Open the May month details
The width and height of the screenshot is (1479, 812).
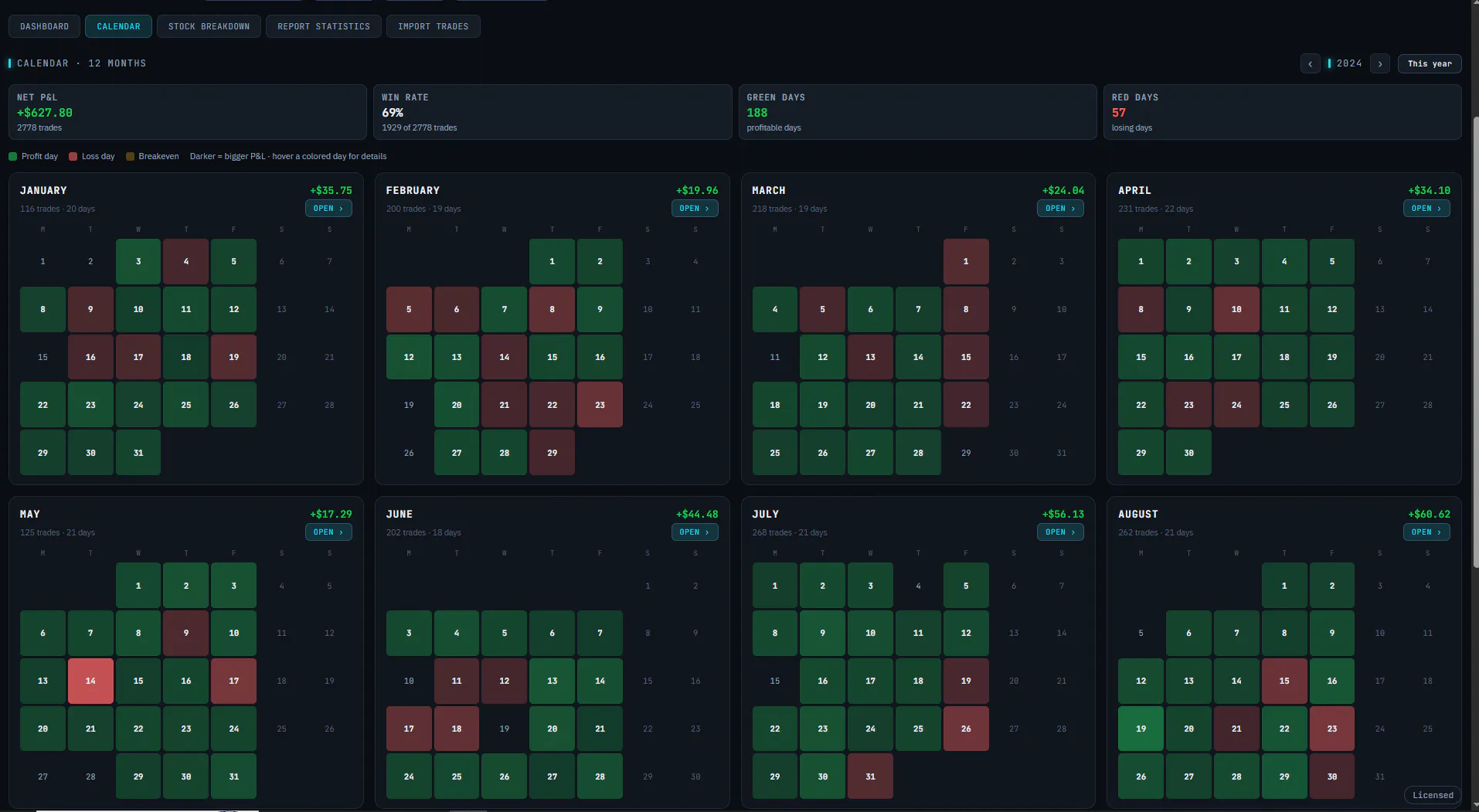tap(328, 532)
